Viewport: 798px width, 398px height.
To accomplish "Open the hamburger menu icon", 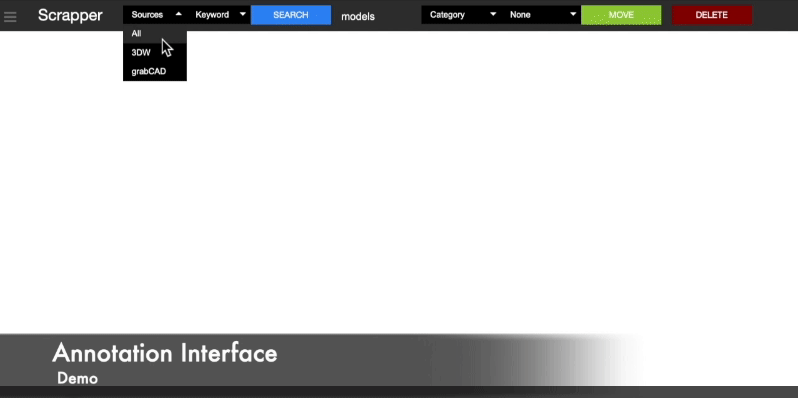I will (x=10, y=17).
